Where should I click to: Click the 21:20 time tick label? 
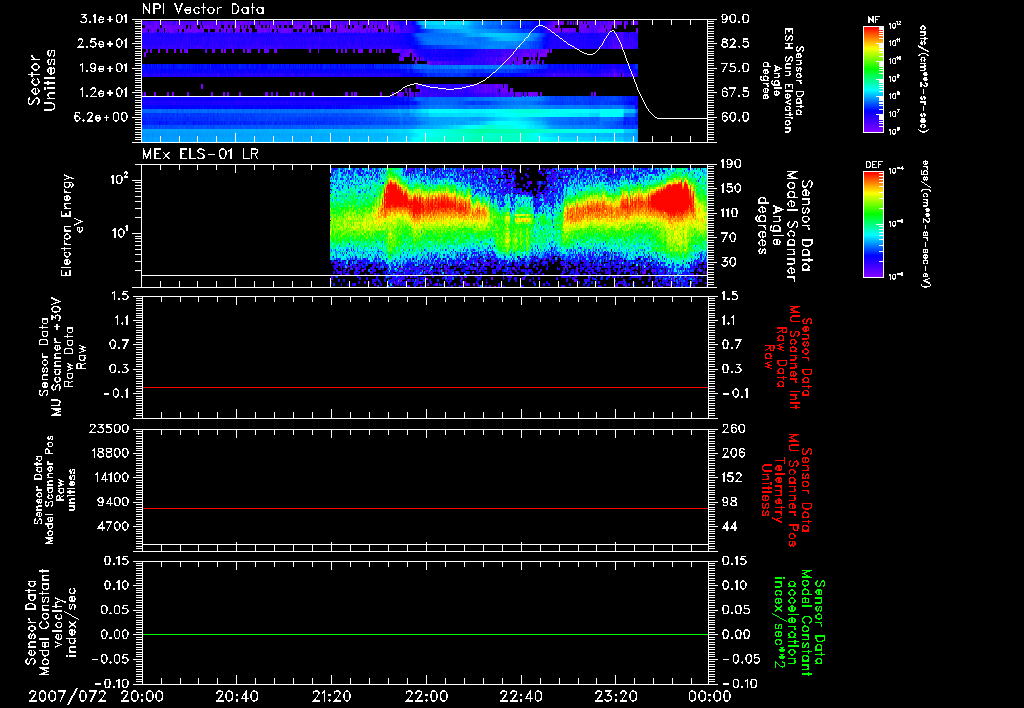332,696
